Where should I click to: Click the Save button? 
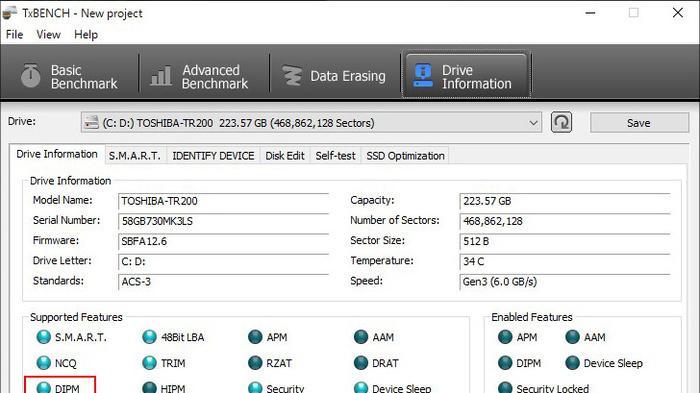coord(639,123)
